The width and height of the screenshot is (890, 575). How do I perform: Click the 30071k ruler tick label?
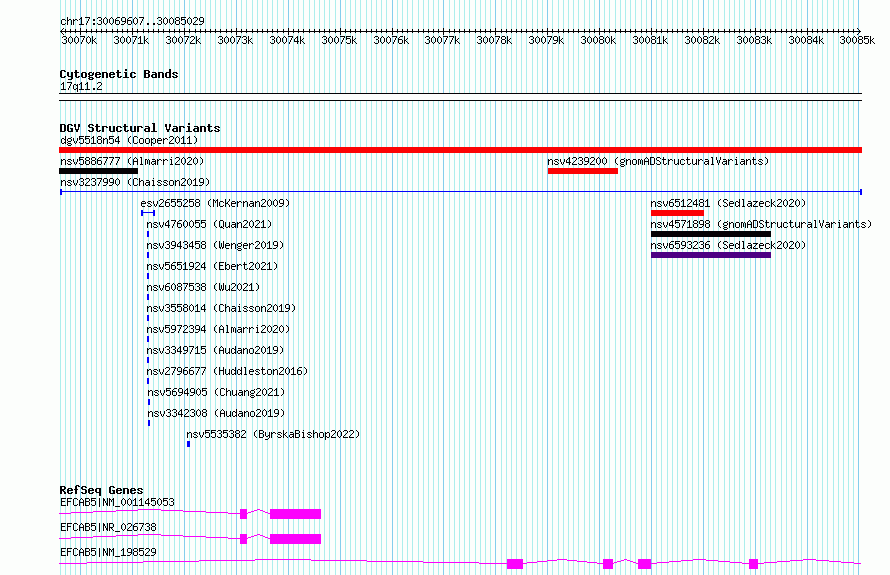[x=131, y=40]
